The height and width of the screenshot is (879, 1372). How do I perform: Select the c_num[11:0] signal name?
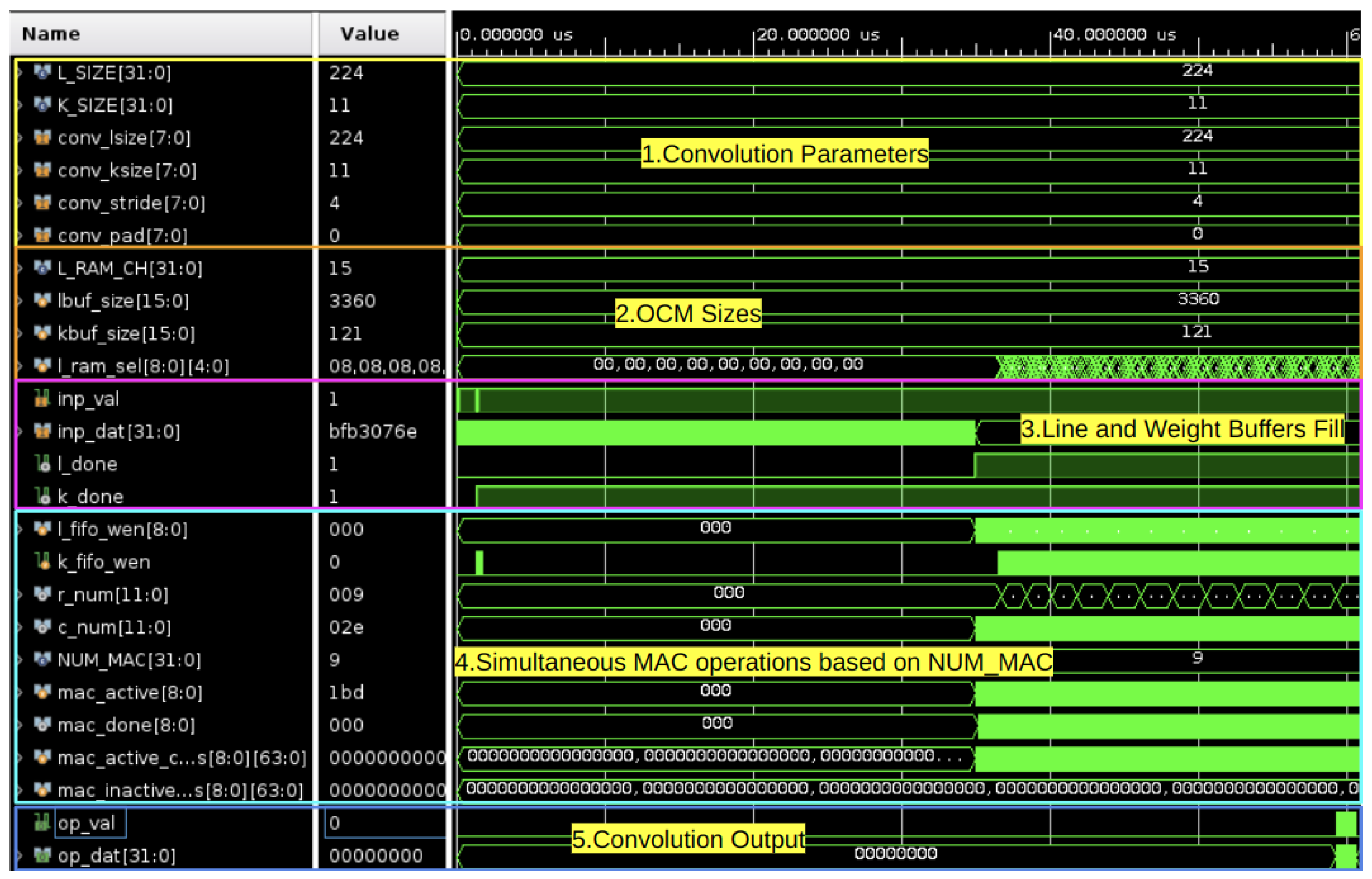[x=114, y=627]
